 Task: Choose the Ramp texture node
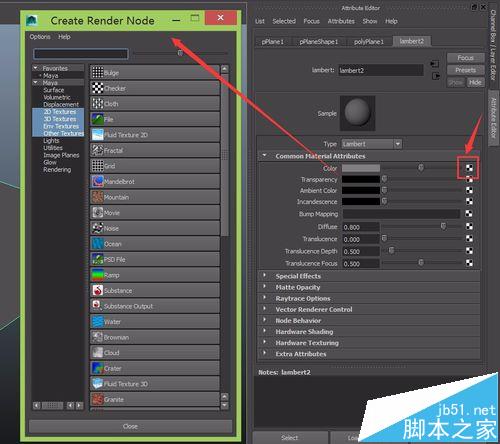point(155,275)
